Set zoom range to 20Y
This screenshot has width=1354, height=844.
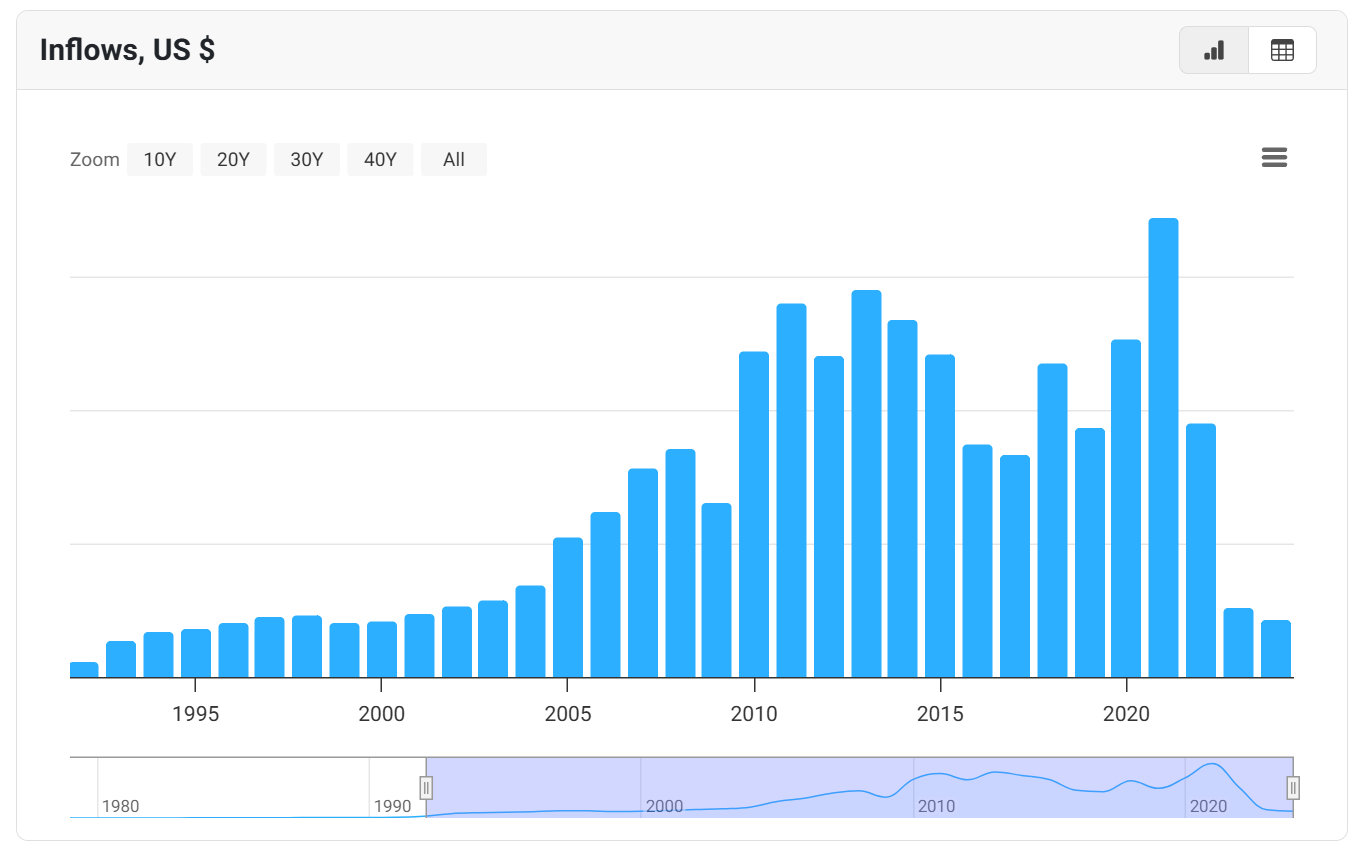[233, 159]
